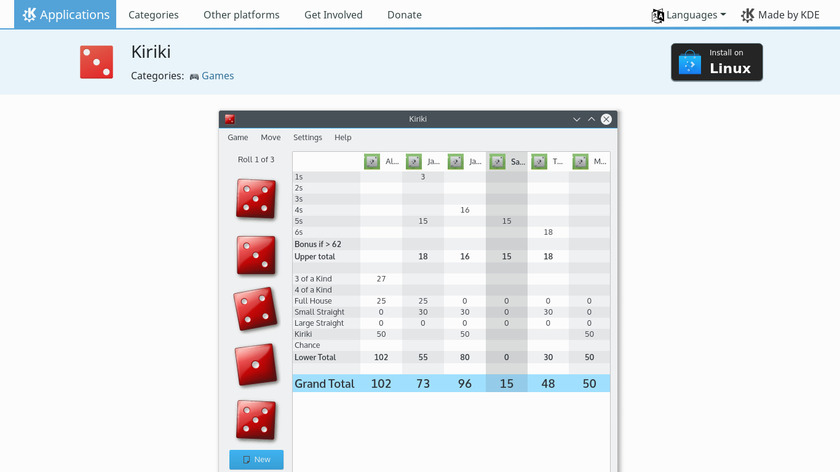Select the third die showing four
This screenshot has width=840, height=472.
click(x=256, y=309)
